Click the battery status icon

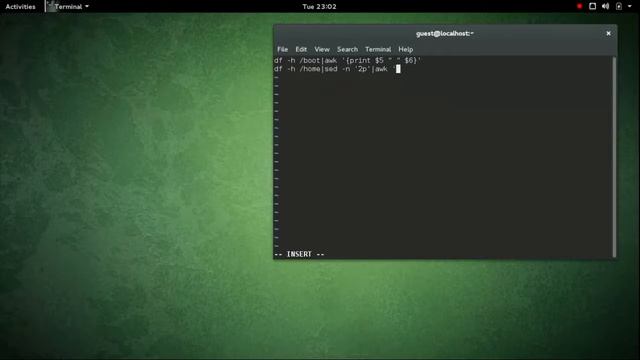(x=619, y=7)
